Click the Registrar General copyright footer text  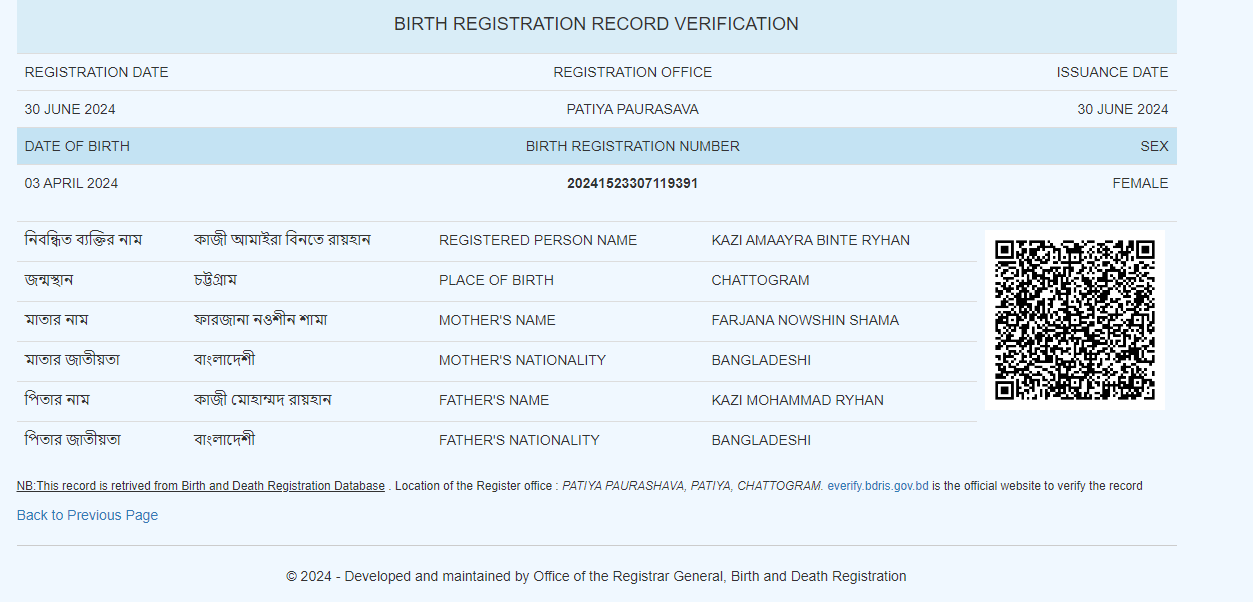[x=596, y=576]
